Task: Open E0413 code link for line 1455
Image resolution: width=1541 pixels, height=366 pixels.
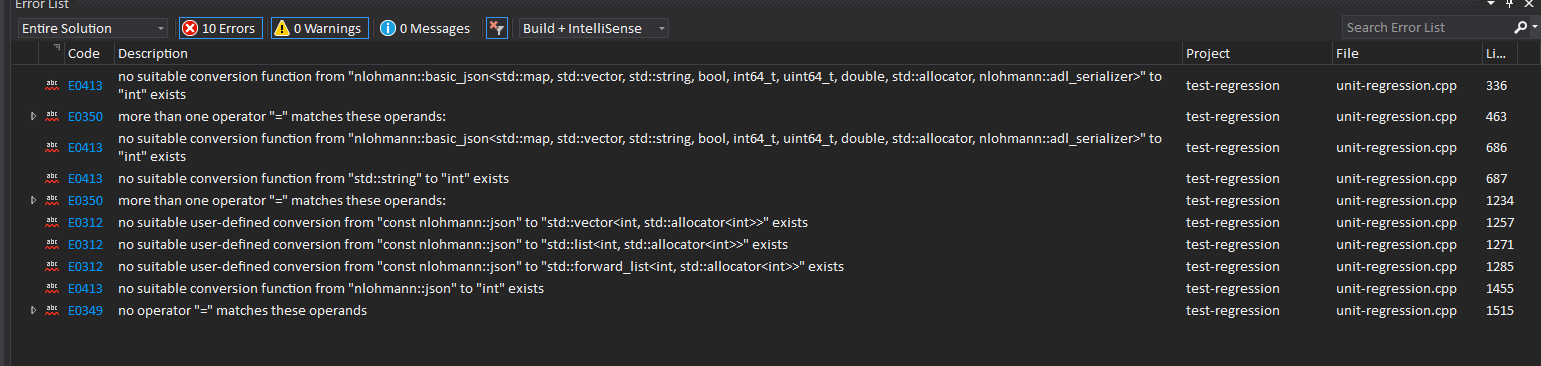Action: click(85, 288)
